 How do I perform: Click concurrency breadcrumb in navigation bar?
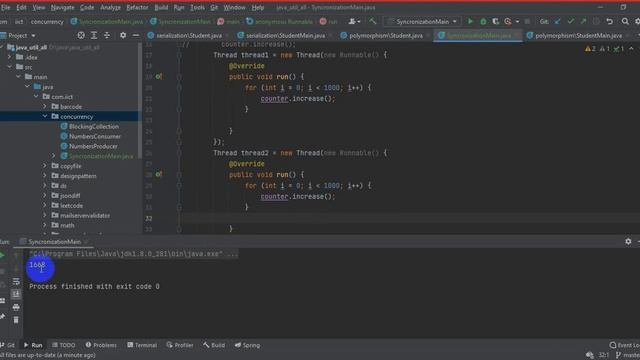(x=47, y=21)
